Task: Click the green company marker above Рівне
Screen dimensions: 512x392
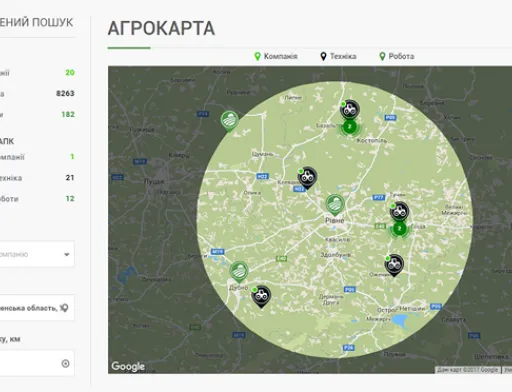Action: [335, 205]
